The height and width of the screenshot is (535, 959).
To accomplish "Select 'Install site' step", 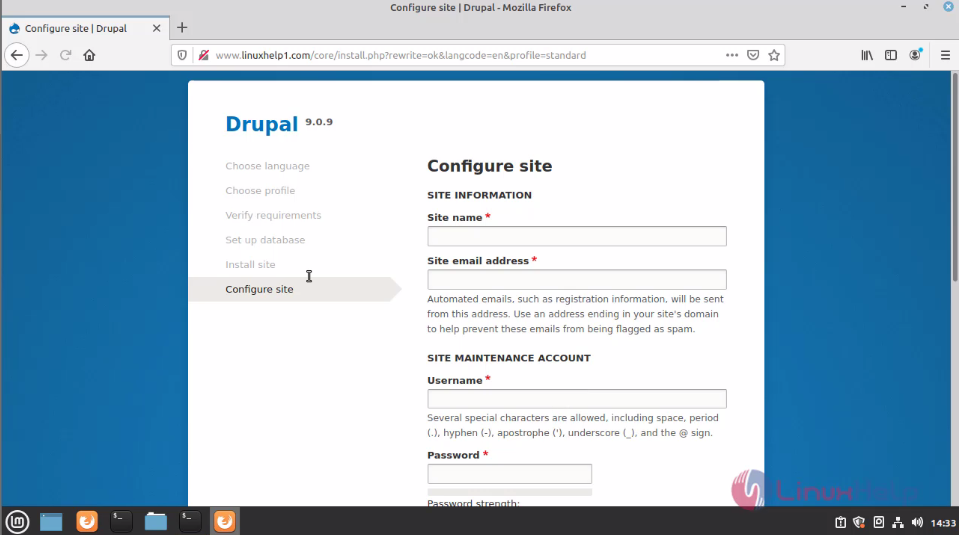I will click(x=250, y=265).
